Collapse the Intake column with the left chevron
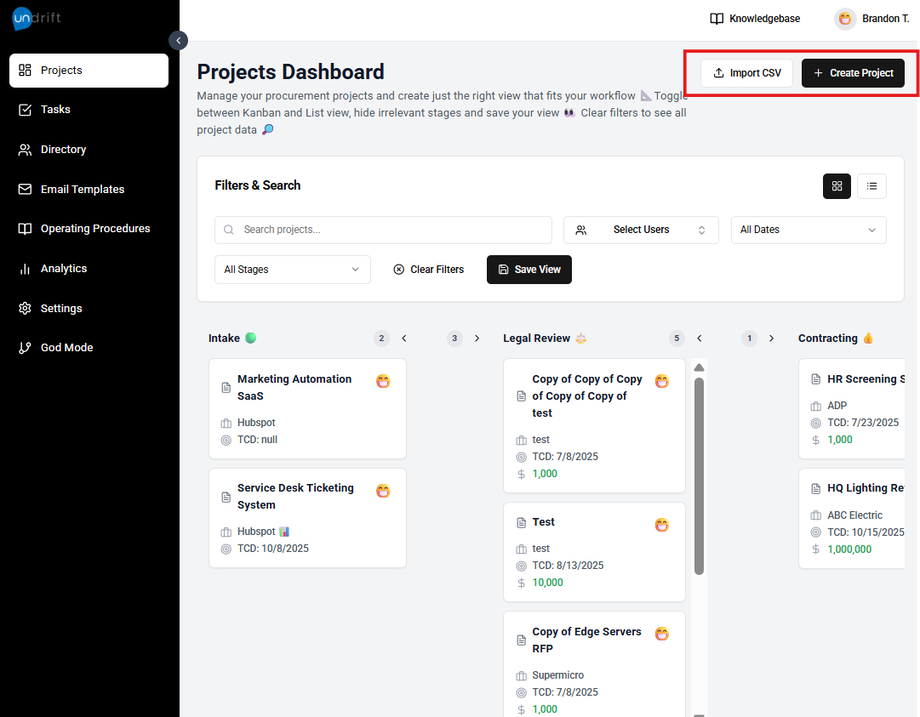Image resolution: width=920 pixels, height=717 pixels. coord(404,339)
